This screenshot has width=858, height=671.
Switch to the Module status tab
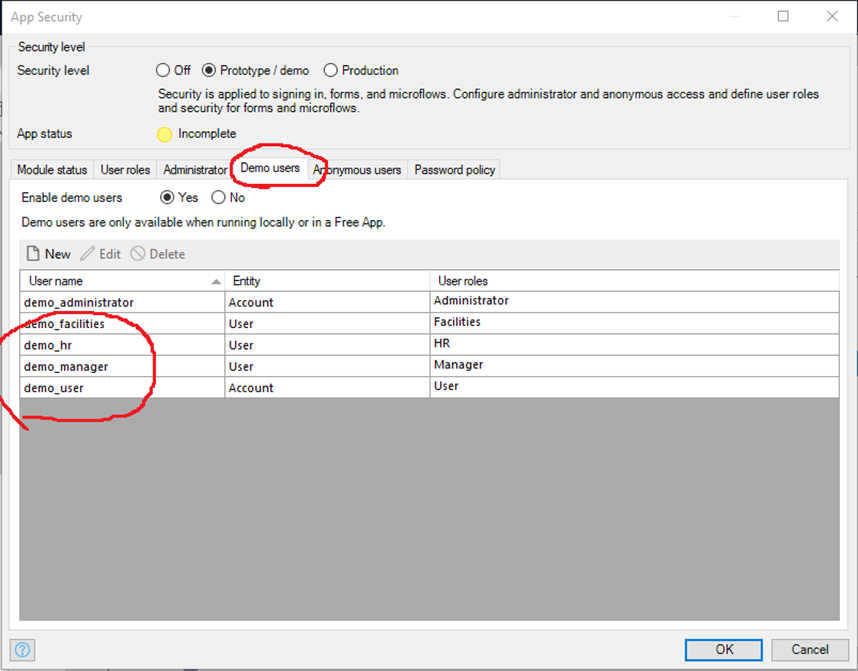pyautogui.click(x=52, y=170)
